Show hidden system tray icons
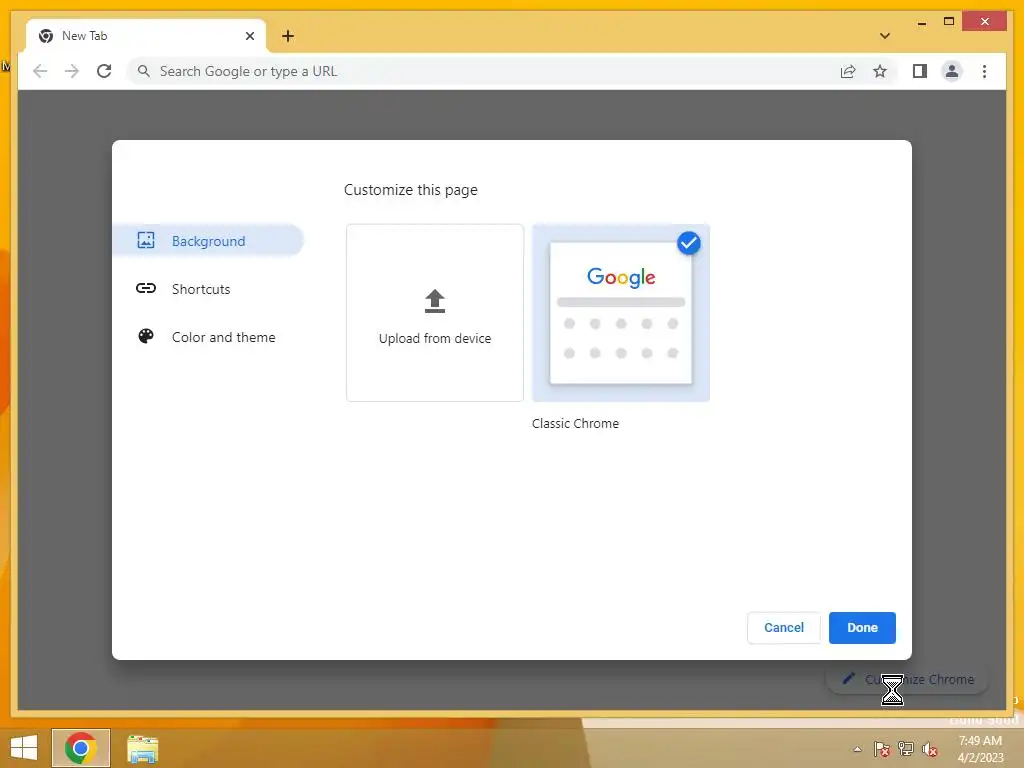Image resolution: width=1024 pixels, height=768 pixels. [857, 749]
